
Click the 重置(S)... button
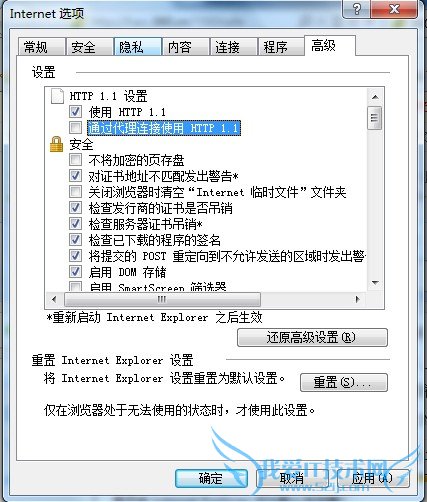click(x=344, y=382)
